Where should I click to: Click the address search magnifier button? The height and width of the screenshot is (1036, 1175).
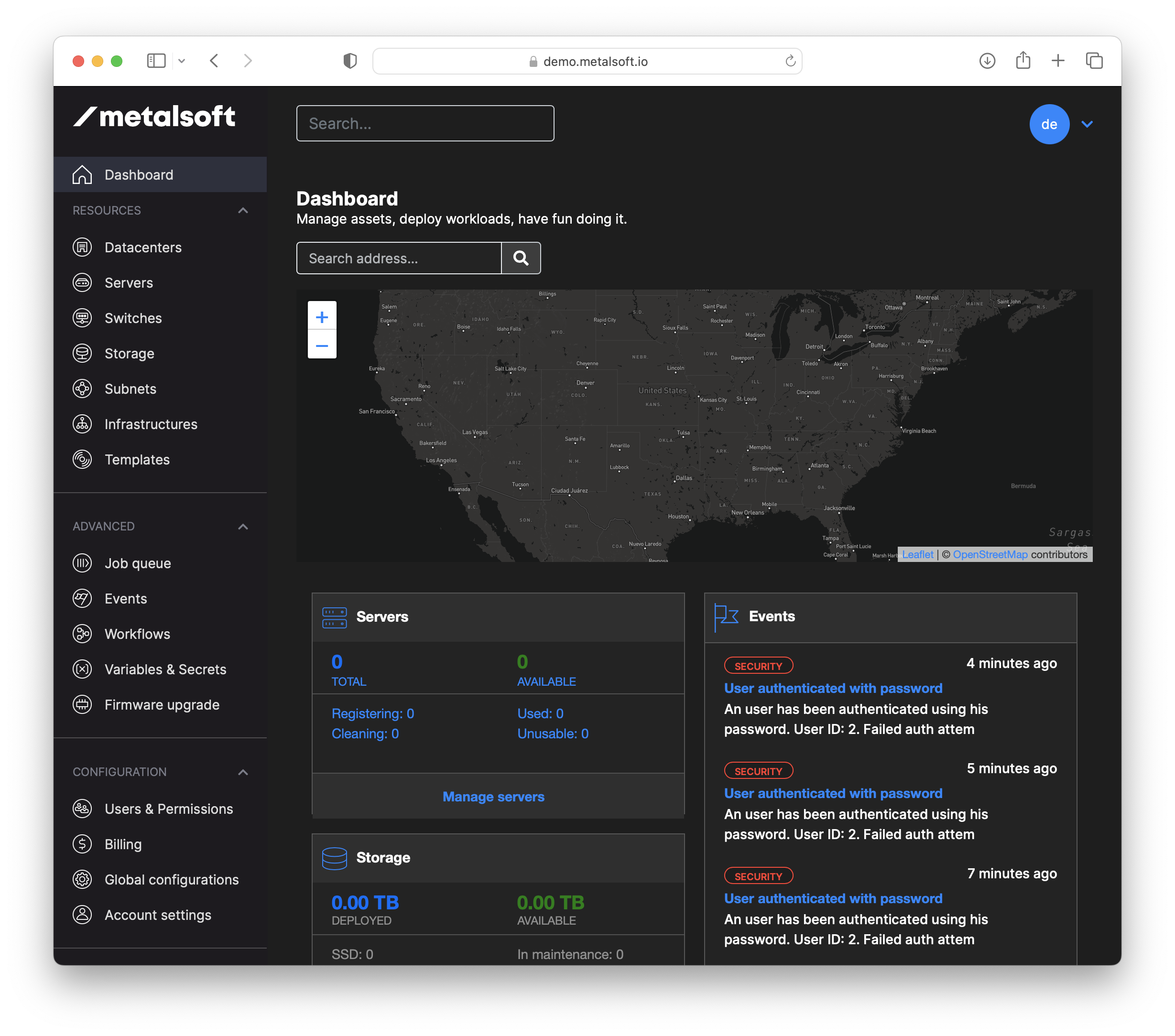tap(521, 258)
